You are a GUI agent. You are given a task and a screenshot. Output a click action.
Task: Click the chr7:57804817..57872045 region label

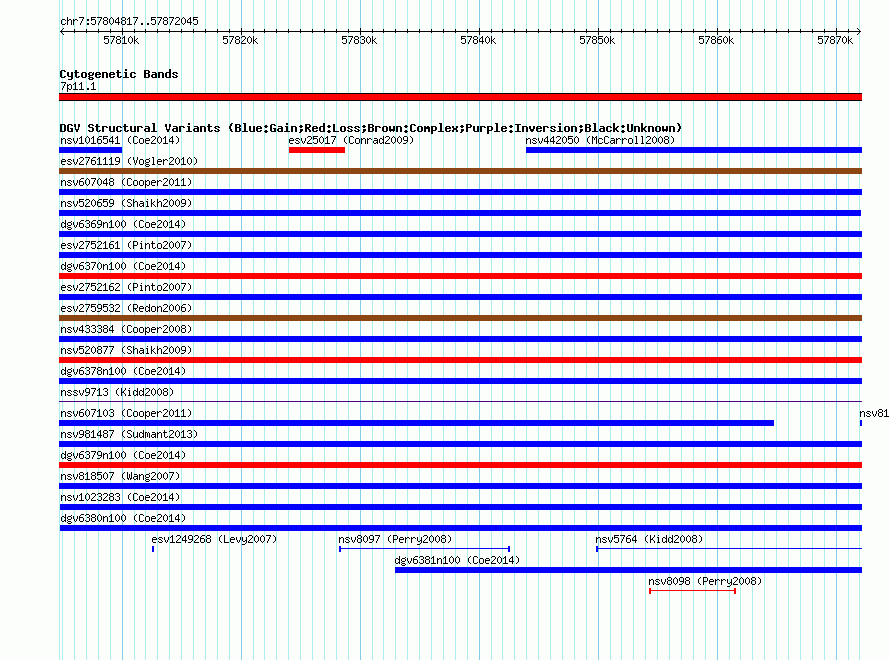(129, 21)
